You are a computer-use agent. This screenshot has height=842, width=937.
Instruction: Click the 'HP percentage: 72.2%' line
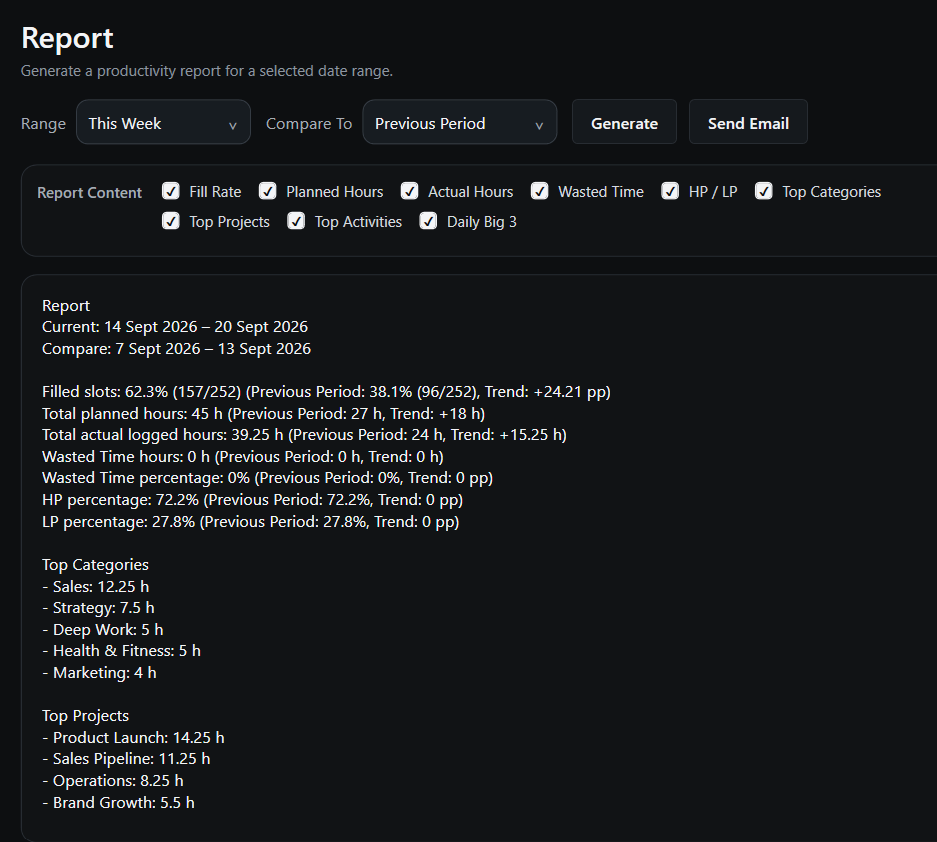pyautogui.click(x=253, y=500)
